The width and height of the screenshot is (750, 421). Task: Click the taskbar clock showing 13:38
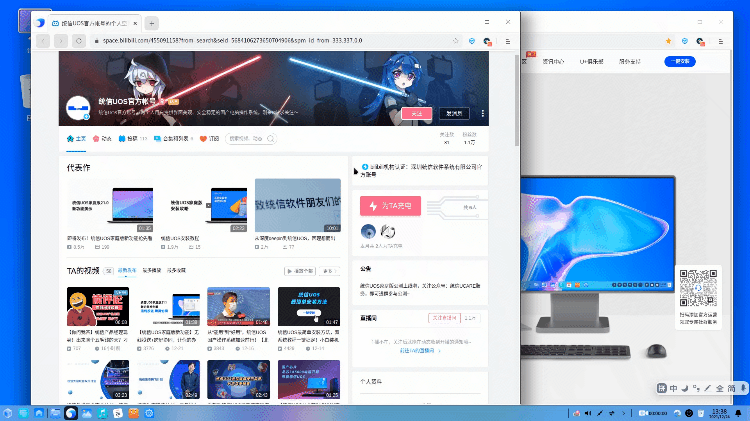point(720,413)
